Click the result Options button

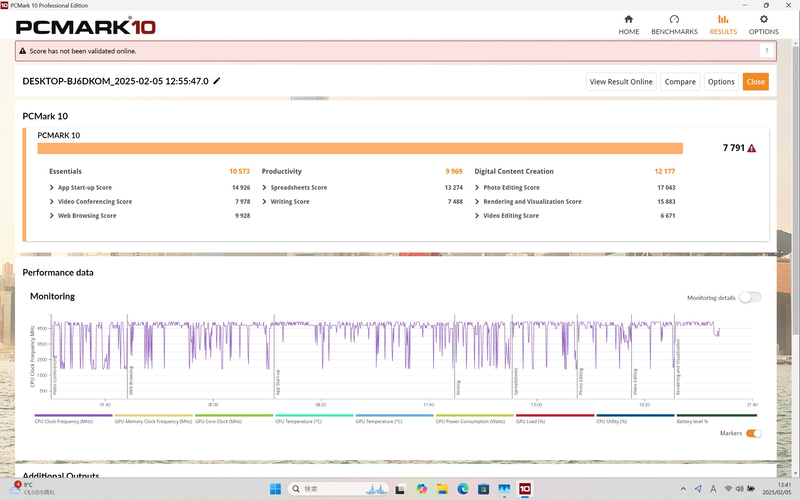pyautogui.click(x=721, y=82)
